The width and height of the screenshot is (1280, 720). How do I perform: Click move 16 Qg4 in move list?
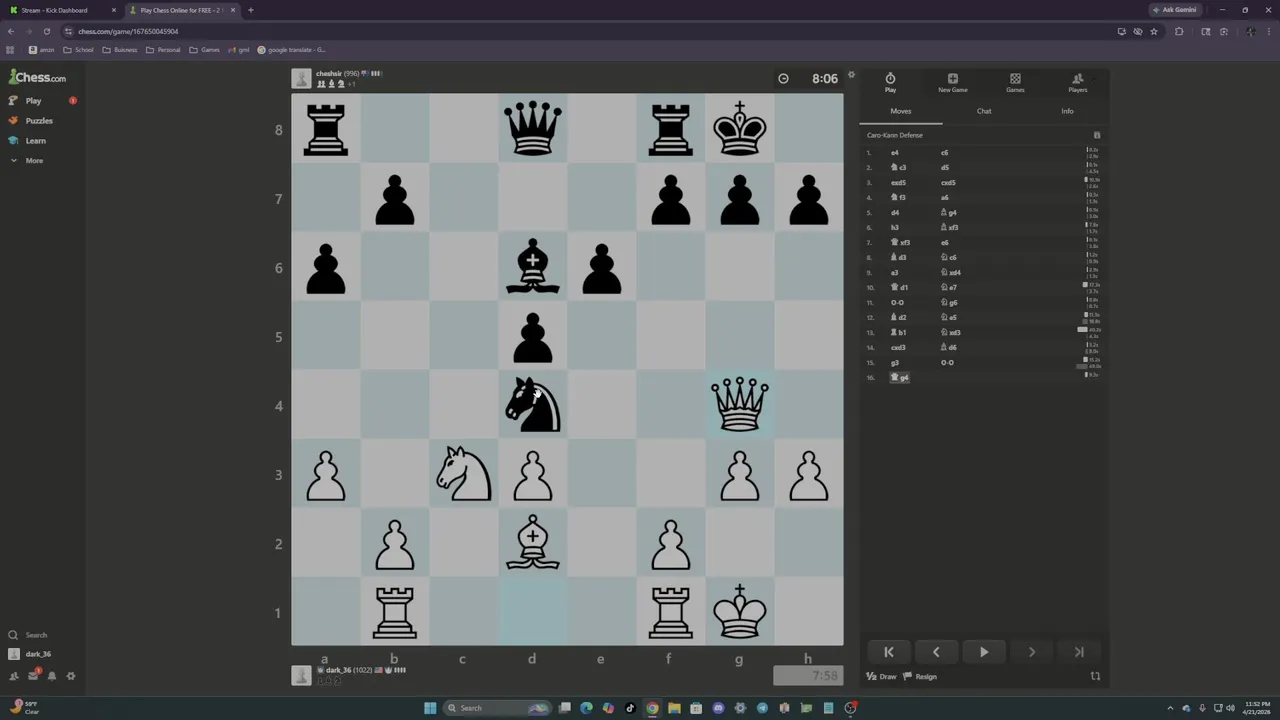coord(900,377)
